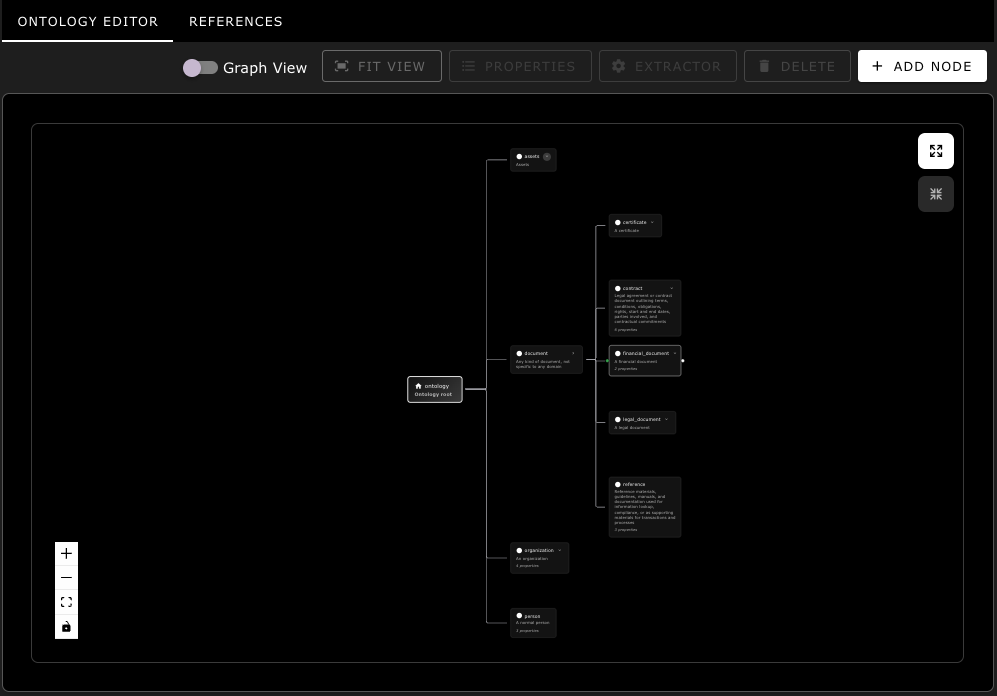Image resolution: width=997 pixels, height=696 pixels.
Task: Click the home icon on ontology root
Action: [418, 386]
